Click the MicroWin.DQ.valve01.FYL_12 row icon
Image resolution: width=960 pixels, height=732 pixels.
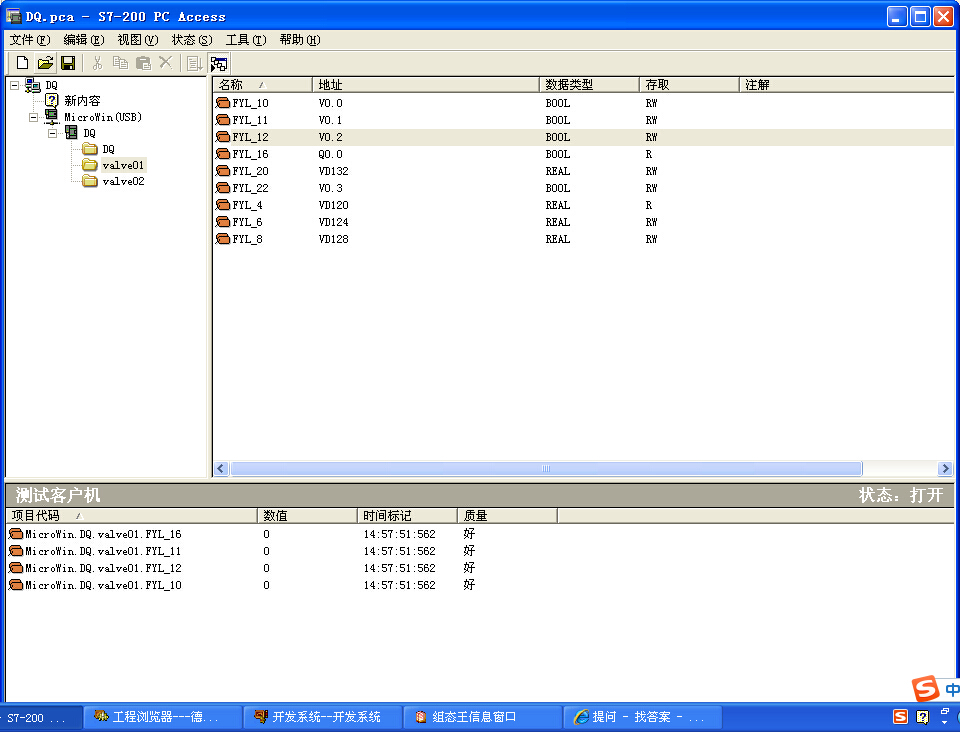tap(16, 569)
